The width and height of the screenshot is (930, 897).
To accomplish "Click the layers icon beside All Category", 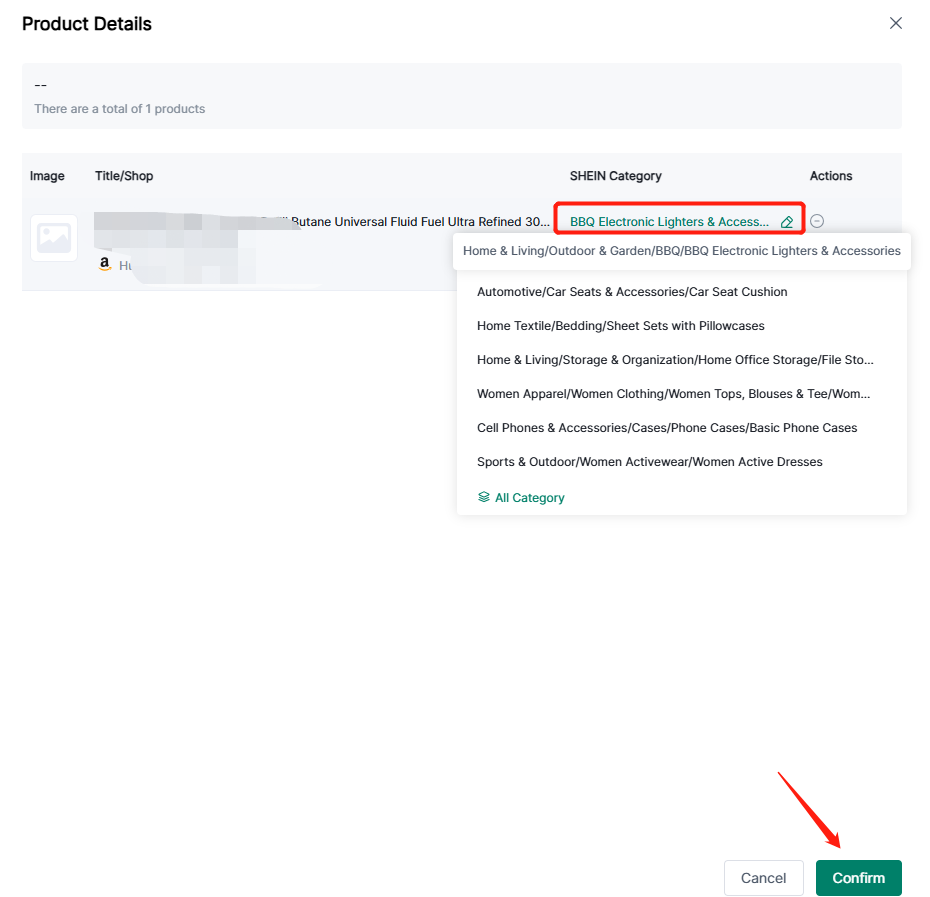I will 484,497.
